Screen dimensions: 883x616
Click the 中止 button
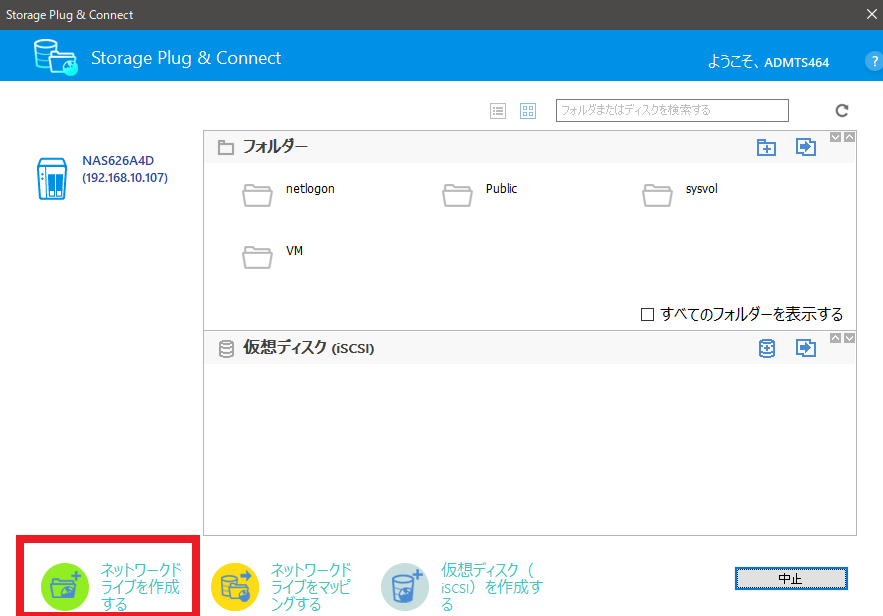click(x=791, y=578)
